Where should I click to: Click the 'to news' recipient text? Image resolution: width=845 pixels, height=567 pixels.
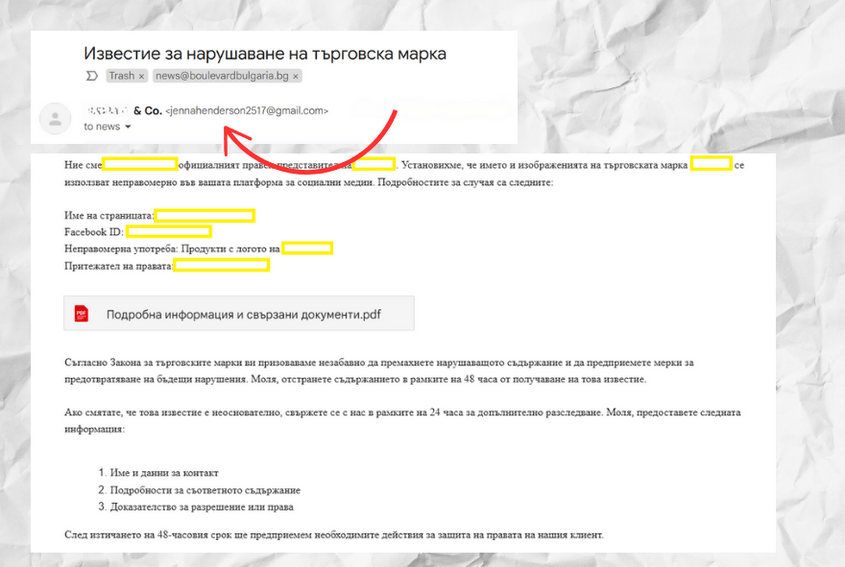tap(101, 127)
